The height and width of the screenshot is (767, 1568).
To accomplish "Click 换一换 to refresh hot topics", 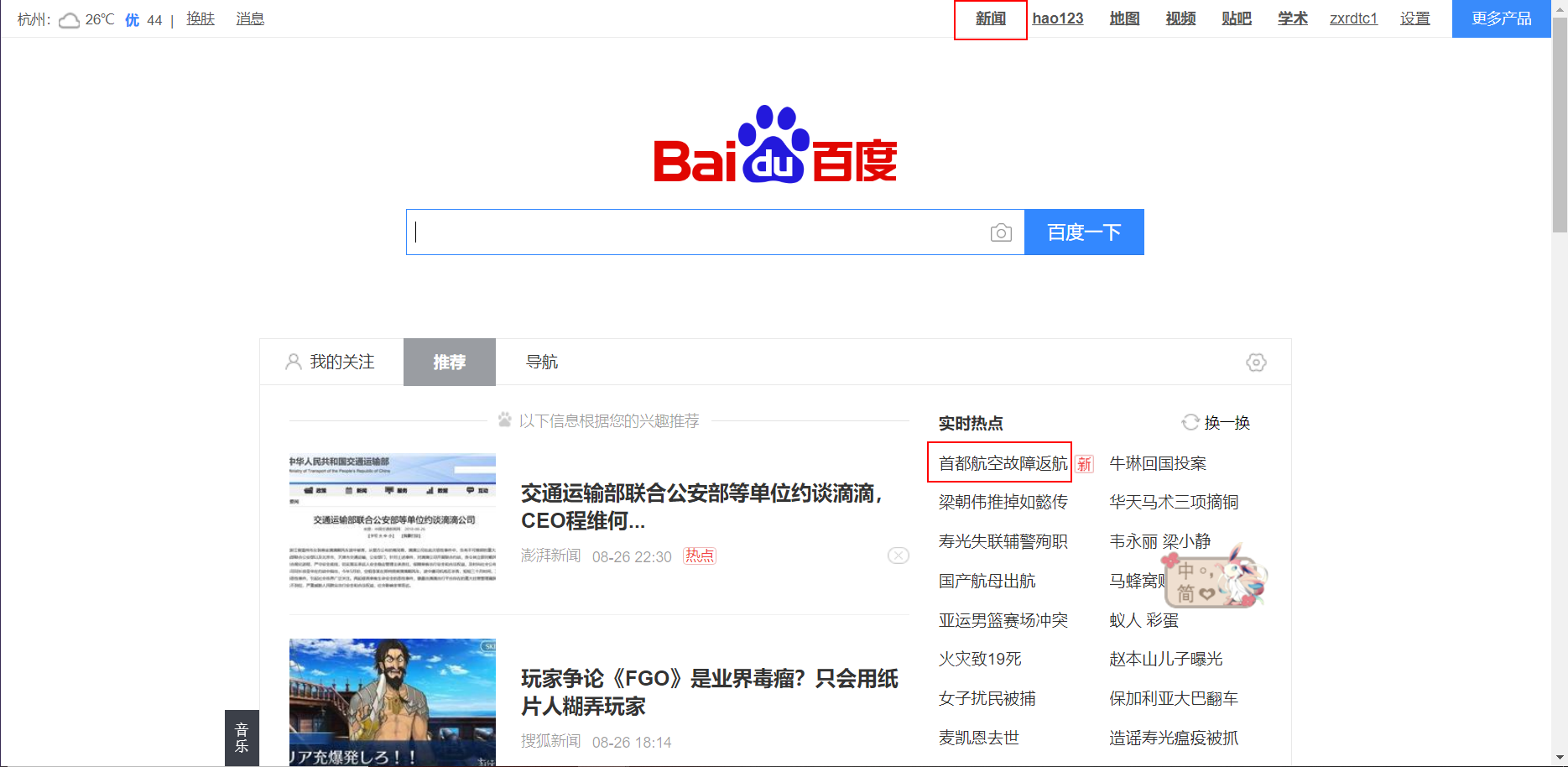I will tap(1227, 422).
